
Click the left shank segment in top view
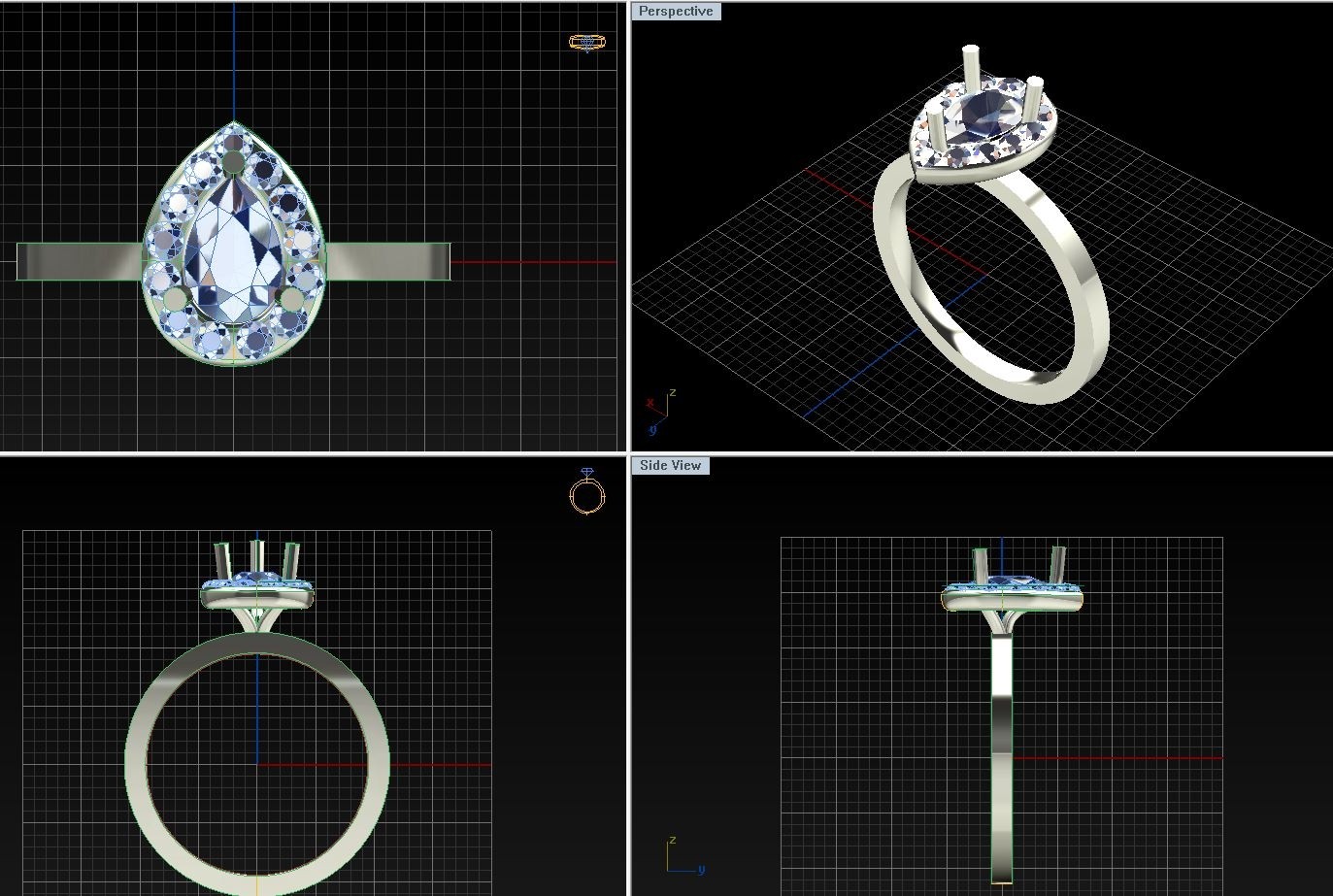point(78,262)
